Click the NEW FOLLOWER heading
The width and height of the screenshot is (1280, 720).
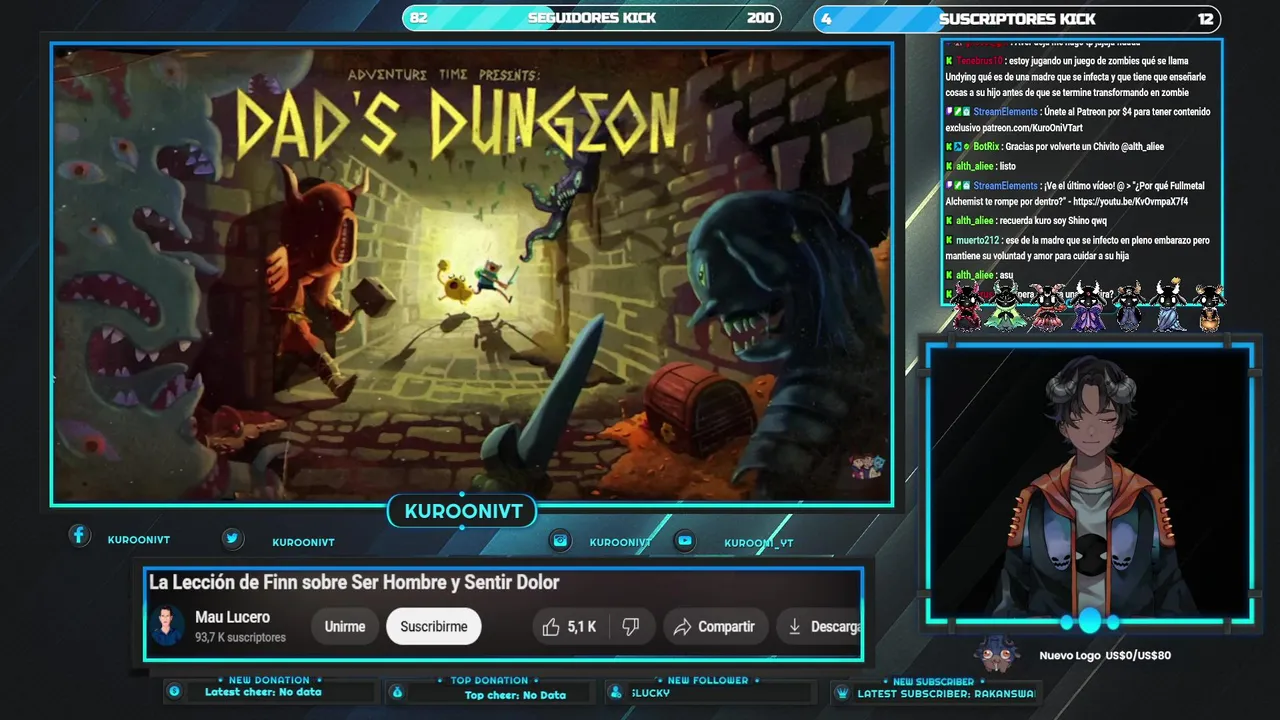point(708,681)
